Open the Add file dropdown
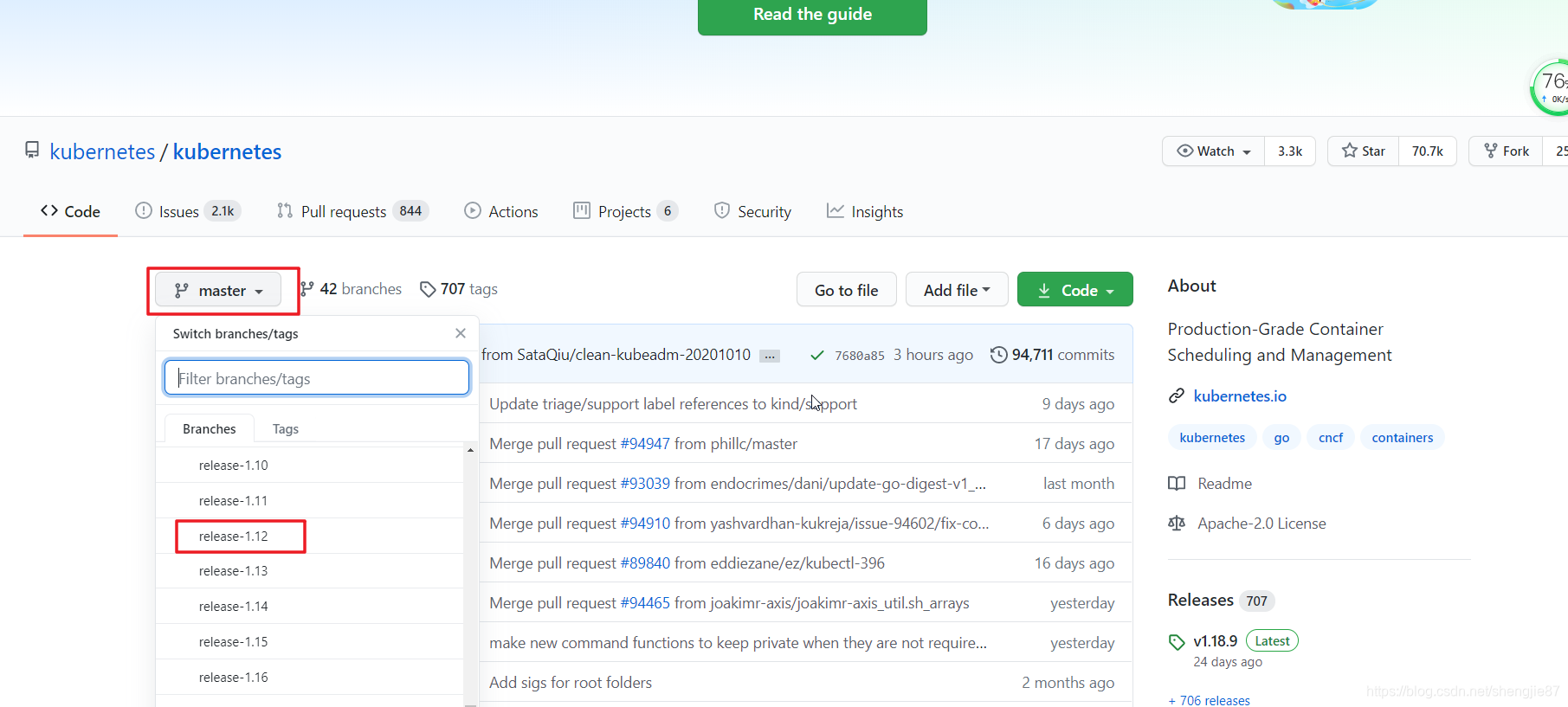The height and width of the screenshot is (707, 1568). [x=957, y=290]
